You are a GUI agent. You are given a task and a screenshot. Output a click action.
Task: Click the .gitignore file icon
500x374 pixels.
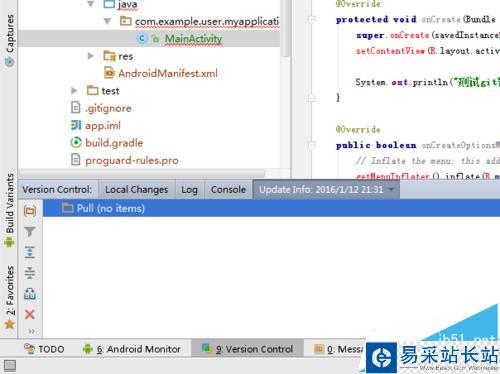[76, 108]
